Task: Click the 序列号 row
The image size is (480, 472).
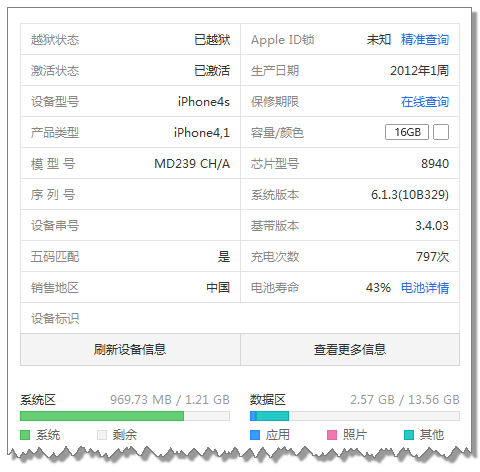Action: coord(130,194)
